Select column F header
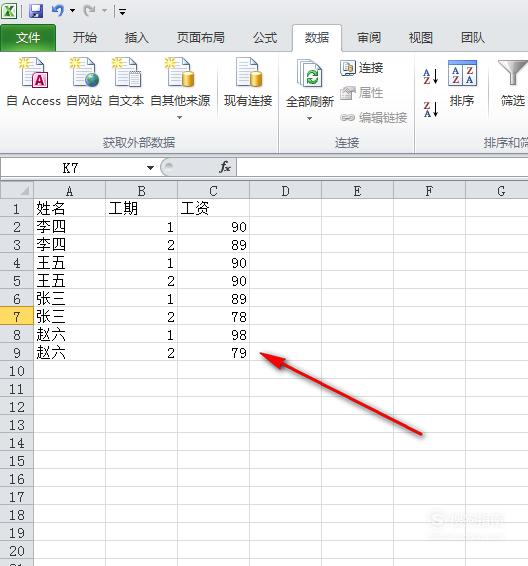Screen dimensions: 528x566 pos(429,191)
